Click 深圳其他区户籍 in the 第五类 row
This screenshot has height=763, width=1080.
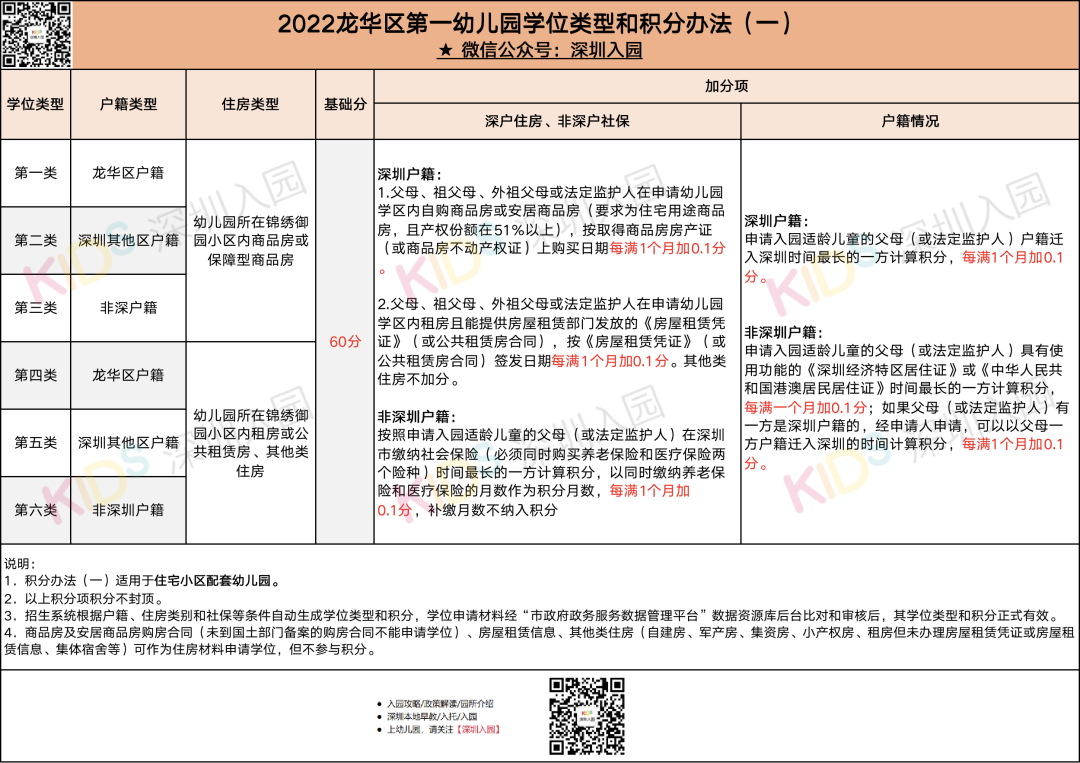(128, 443)
